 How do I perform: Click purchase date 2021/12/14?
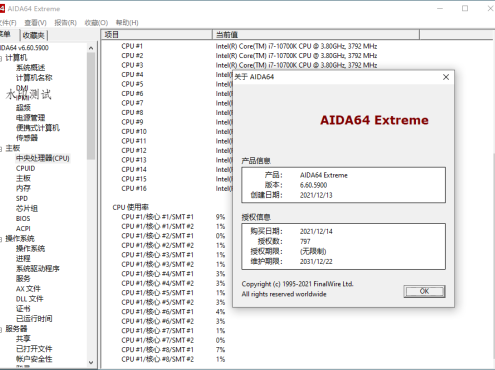[x=316, y=232]
